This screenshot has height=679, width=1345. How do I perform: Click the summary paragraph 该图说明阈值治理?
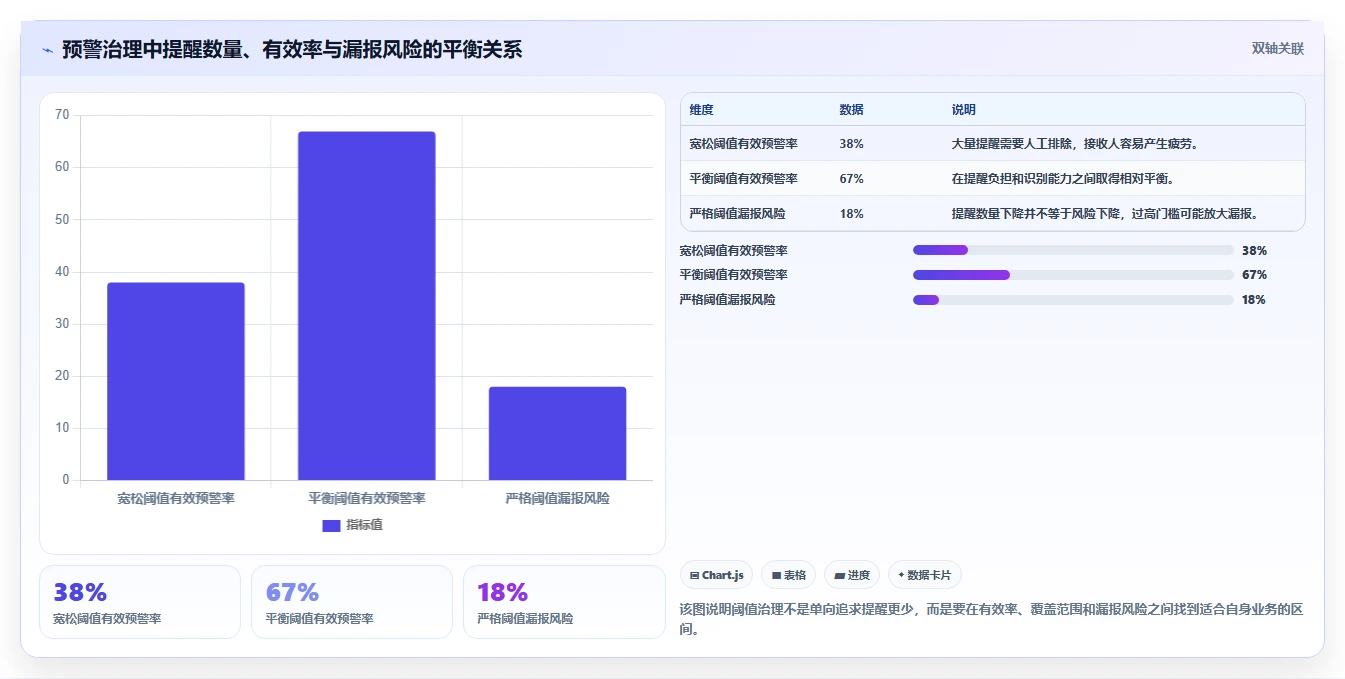[991, 619]
